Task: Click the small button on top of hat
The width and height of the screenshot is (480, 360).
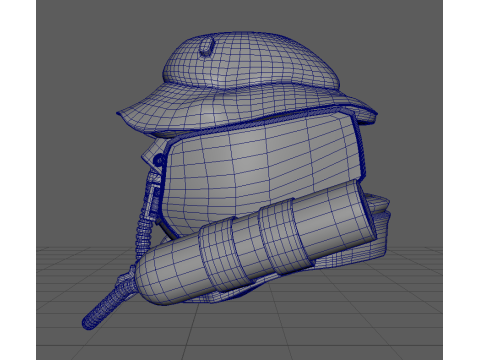Action: click(206, 46)
